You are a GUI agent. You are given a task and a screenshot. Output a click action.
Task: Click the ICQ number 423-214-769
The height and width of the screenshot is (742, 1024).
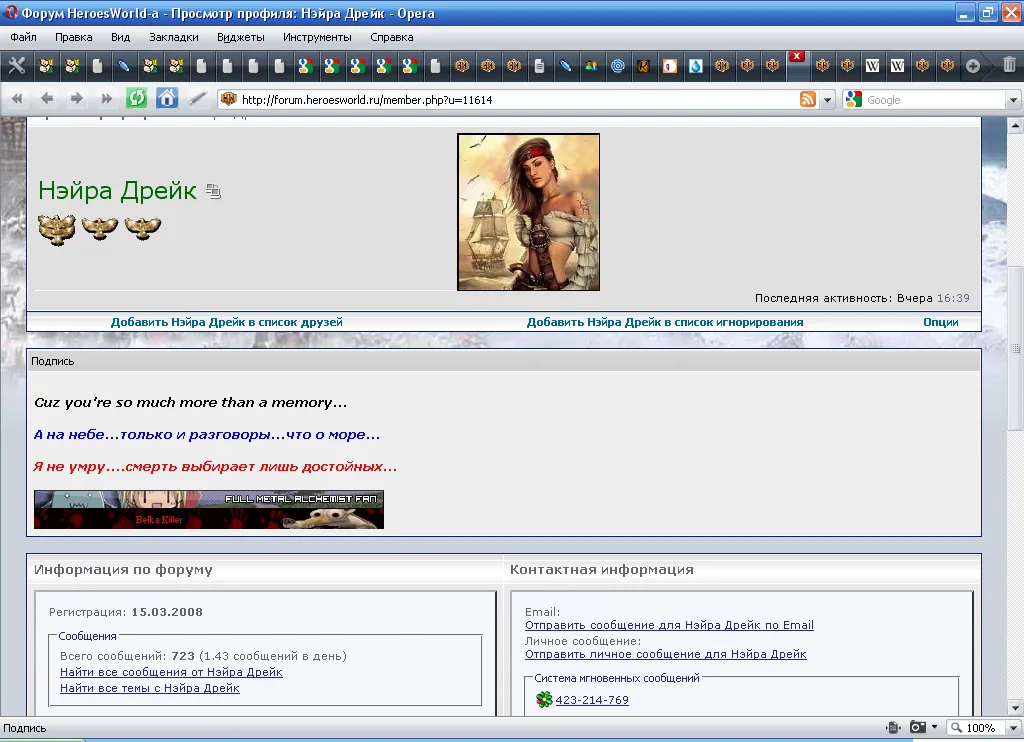pos(592,700)
